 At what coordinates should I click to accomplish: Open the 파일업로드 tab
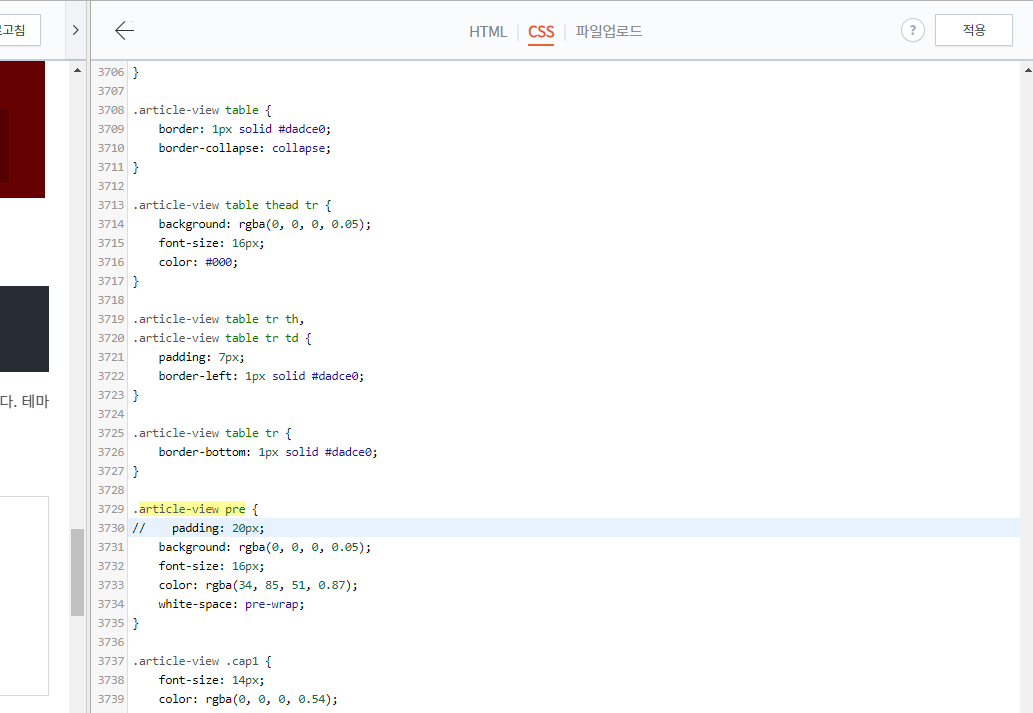[x=609, y=31]
